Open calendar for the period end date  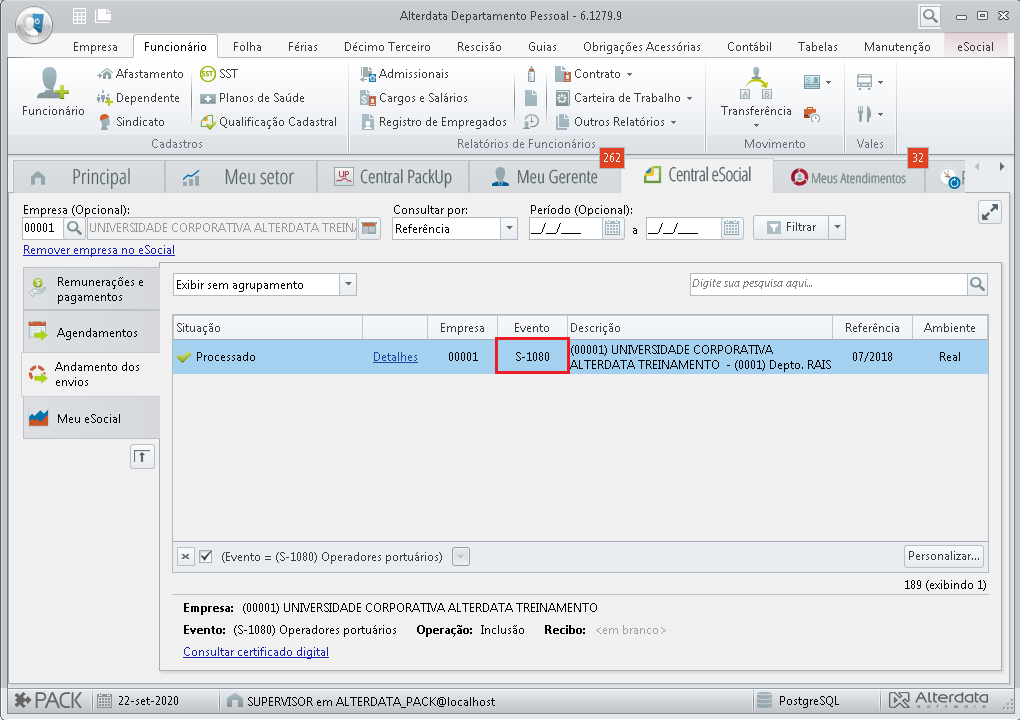coord(731,228)
